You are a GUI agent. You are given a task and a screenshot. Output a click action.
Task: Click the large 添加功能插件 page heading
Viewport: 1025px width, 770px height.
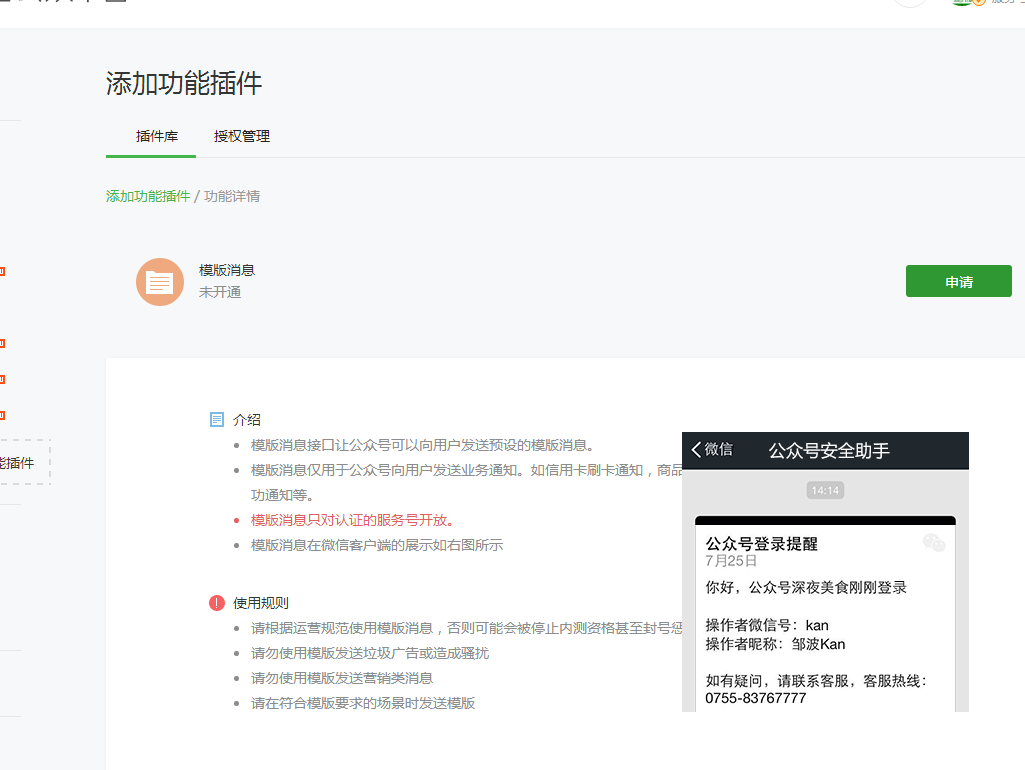tap(184, 84)
